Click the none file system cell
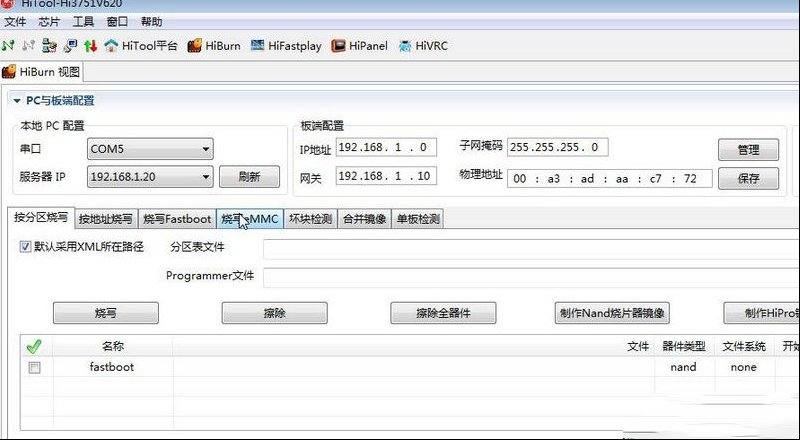 (x=743, y=367)
